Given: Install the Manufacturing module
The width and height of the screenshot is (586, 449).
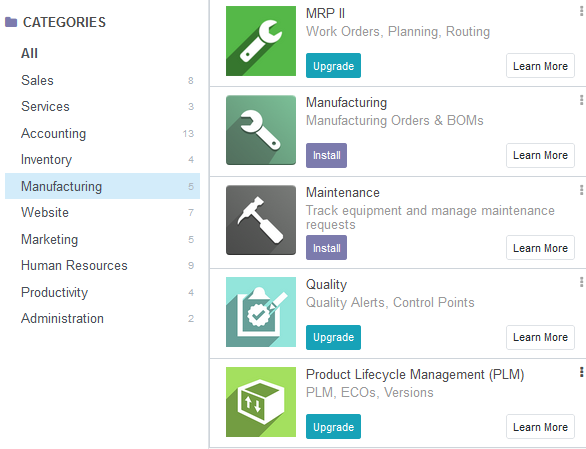Looking at the screenshot, I should (326, 156).
